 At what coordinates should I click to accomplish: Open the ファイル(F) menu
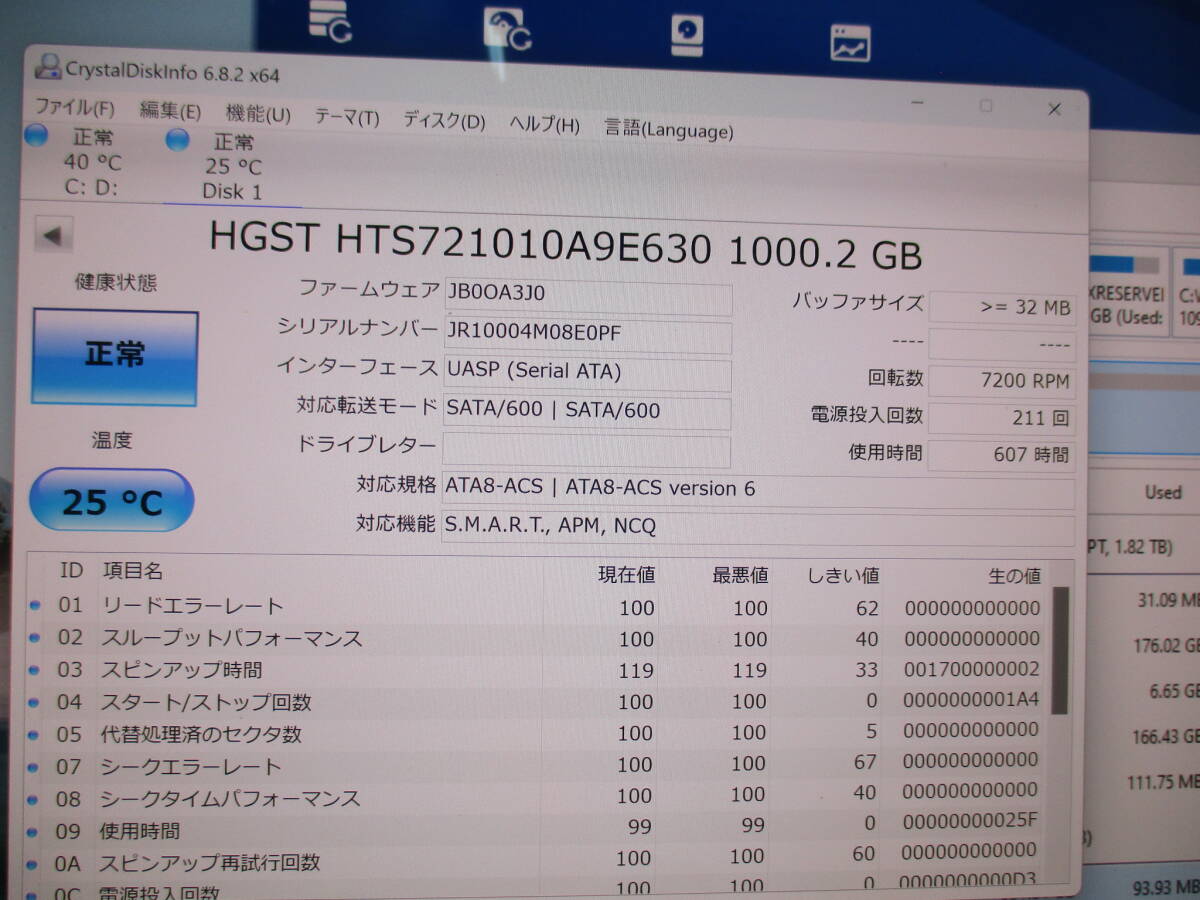[75, 107]
